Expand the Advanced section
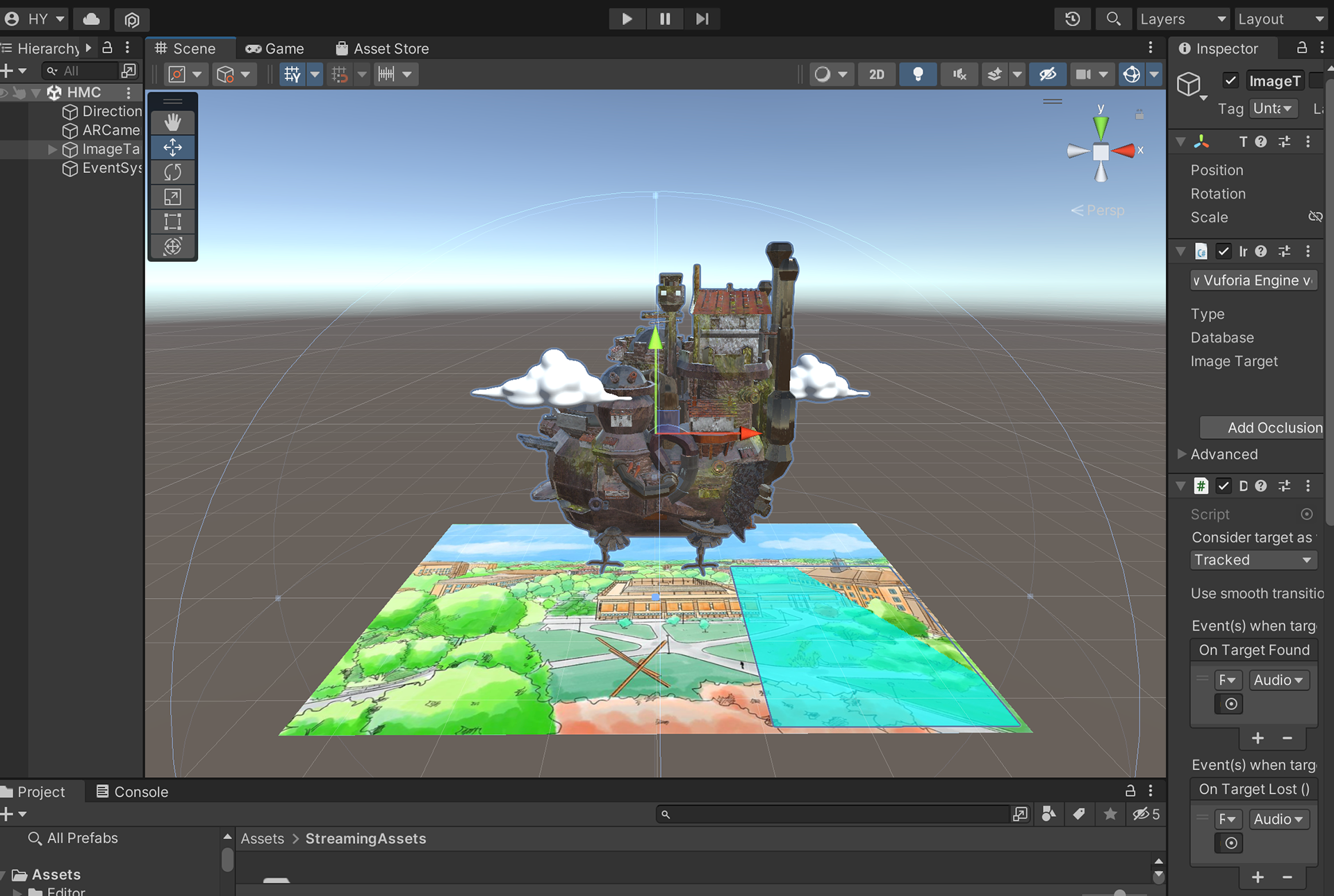The width and height of the screenshot is (1334, 896). [1181, 454]
